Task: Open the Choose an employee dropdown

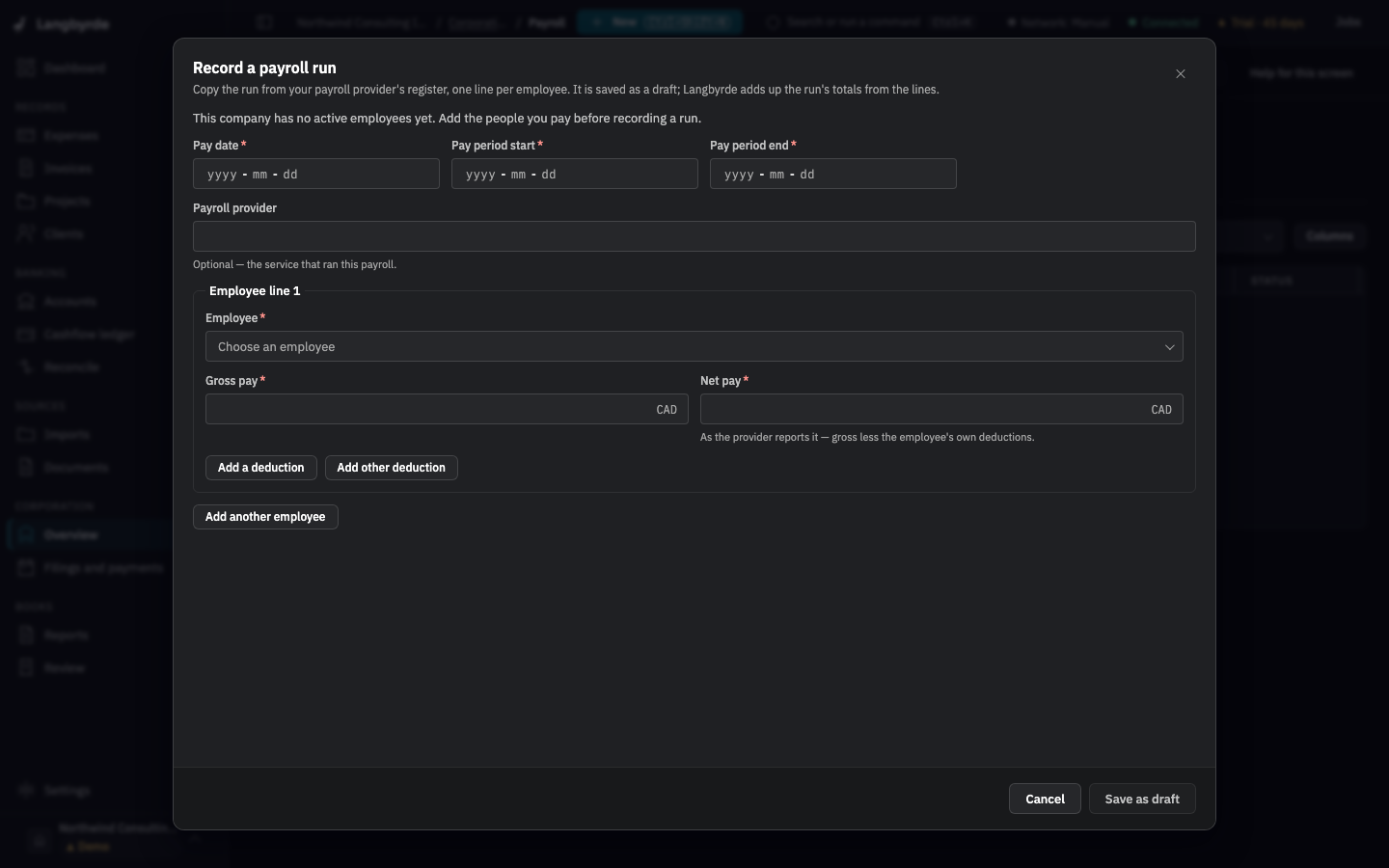Action: [694, 346]
